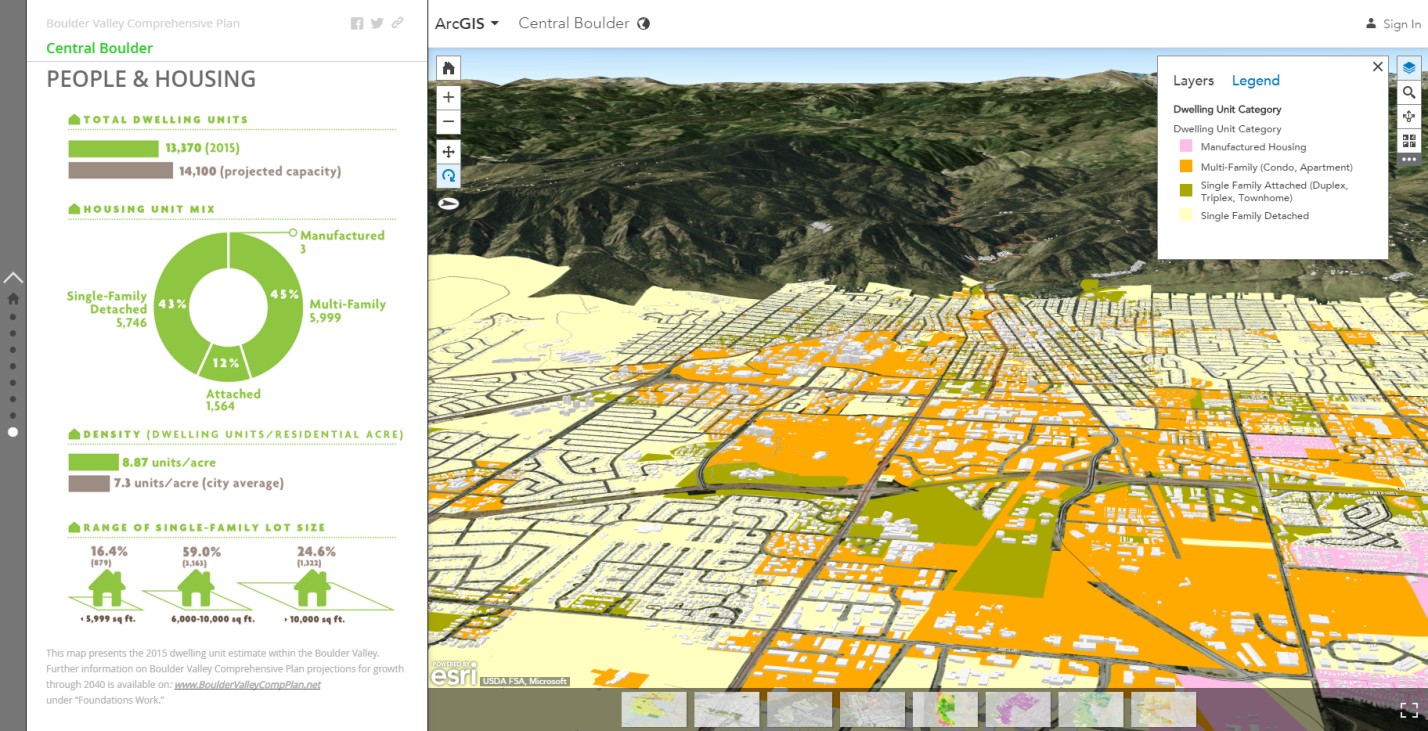Activate the pan navigation tool
This screenshot has height=731, width=1428.
(x=448, y=152)
